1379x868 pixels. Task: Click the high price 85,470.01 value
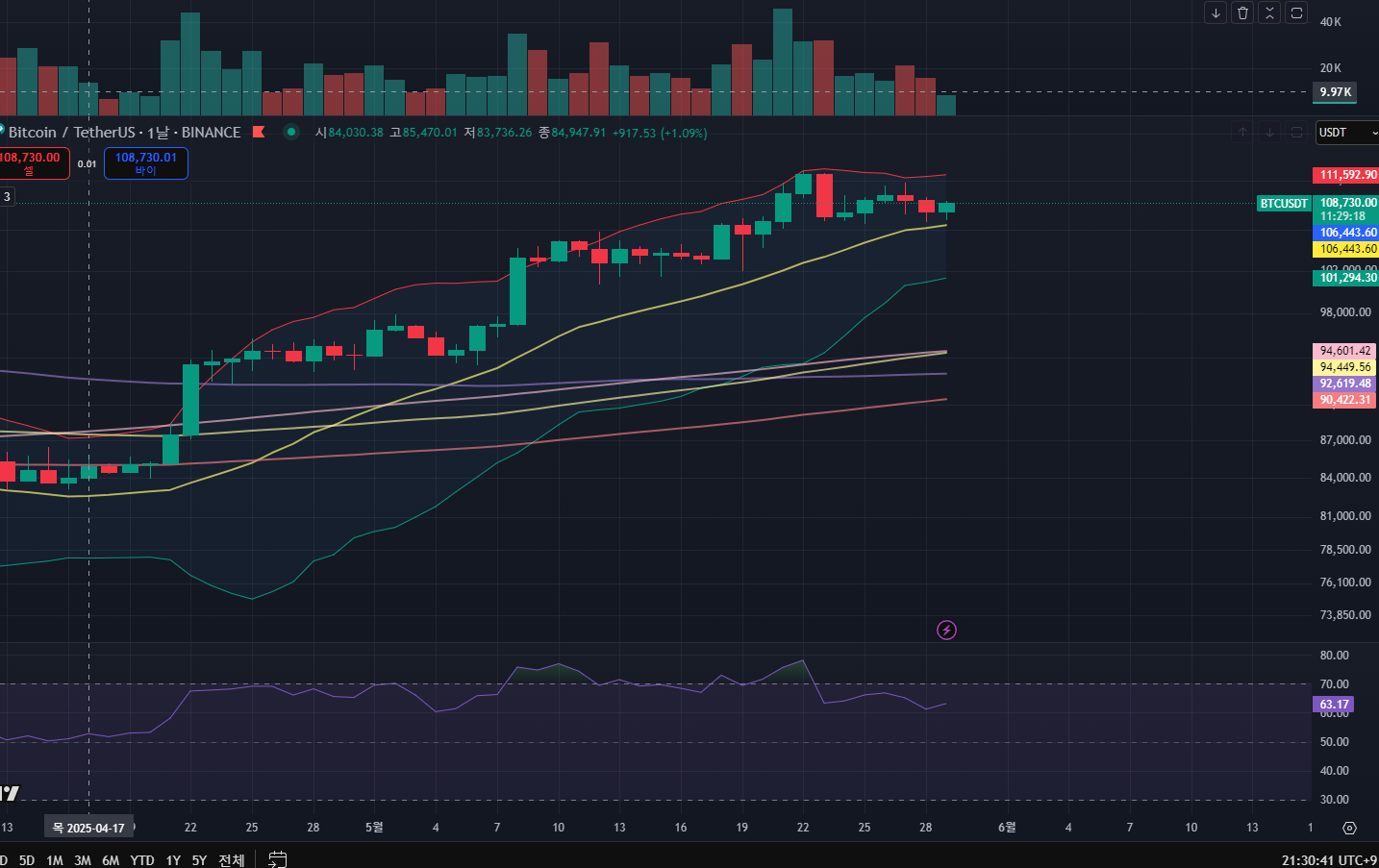click(x=430, y=133)
